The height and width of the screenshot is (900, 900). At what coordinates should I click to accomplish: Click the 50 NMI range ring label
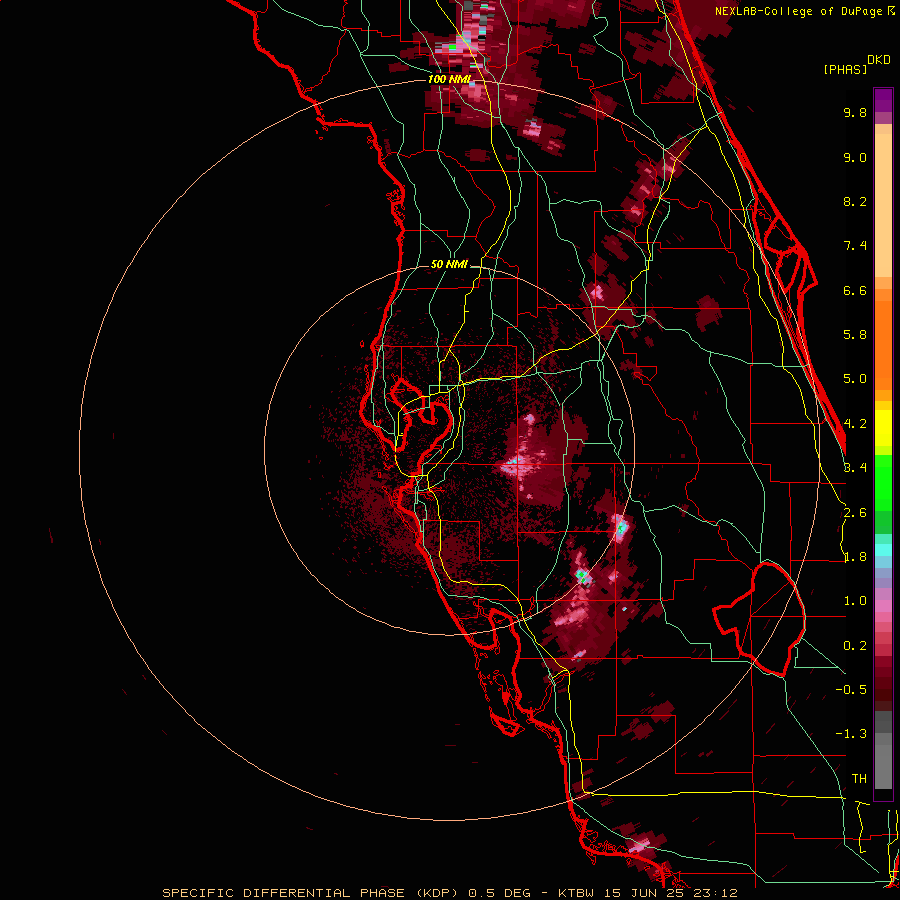coord(449,264)
